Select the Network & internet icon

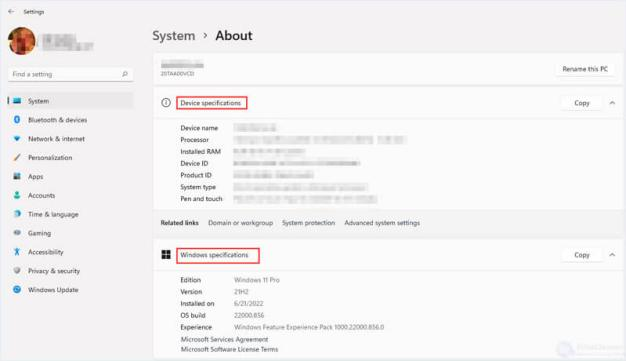point(17,139)
